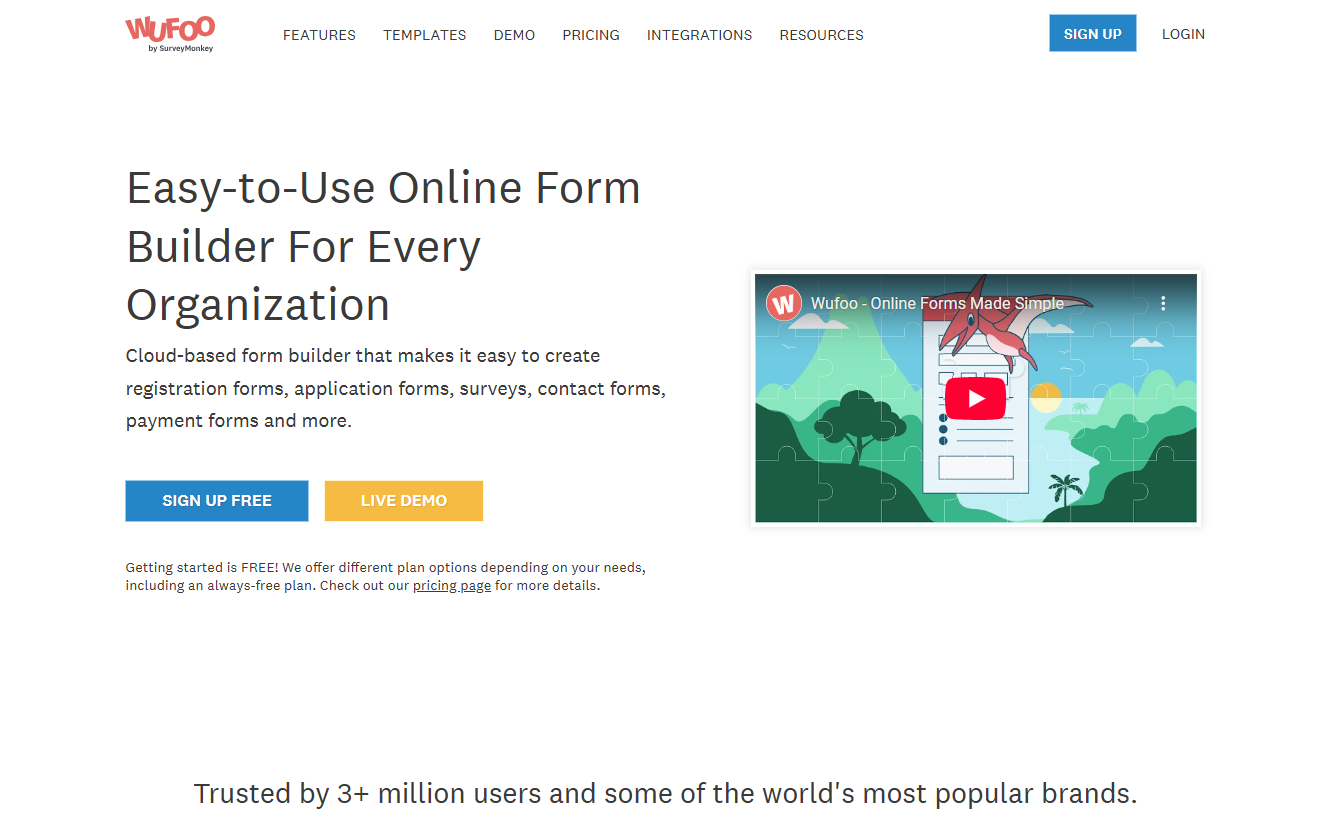The image size is (1342, 825).
Task: Click the 'Cloud-based form builder' description paragraph
Action: tap(395, 388)
